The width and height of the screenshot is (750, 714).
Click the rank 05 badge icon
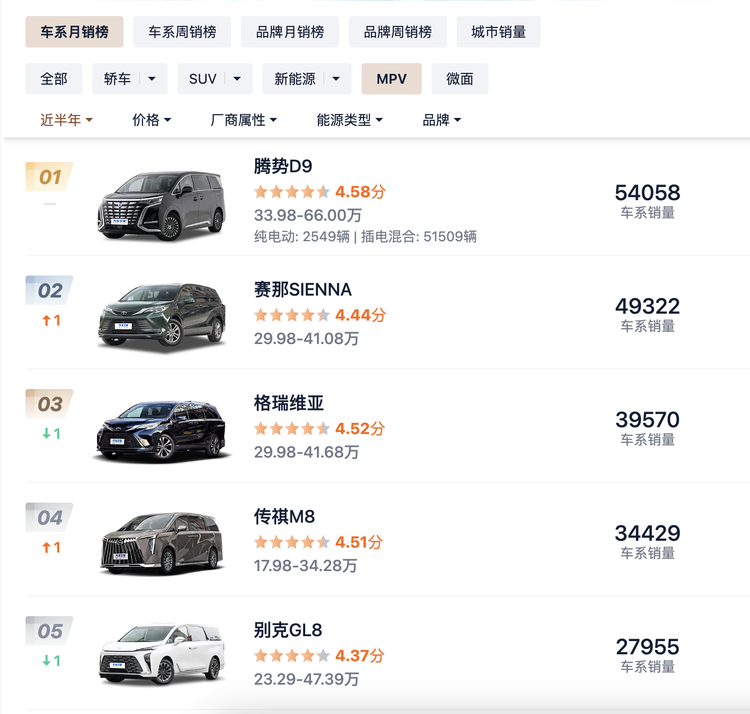coord(50,631)
